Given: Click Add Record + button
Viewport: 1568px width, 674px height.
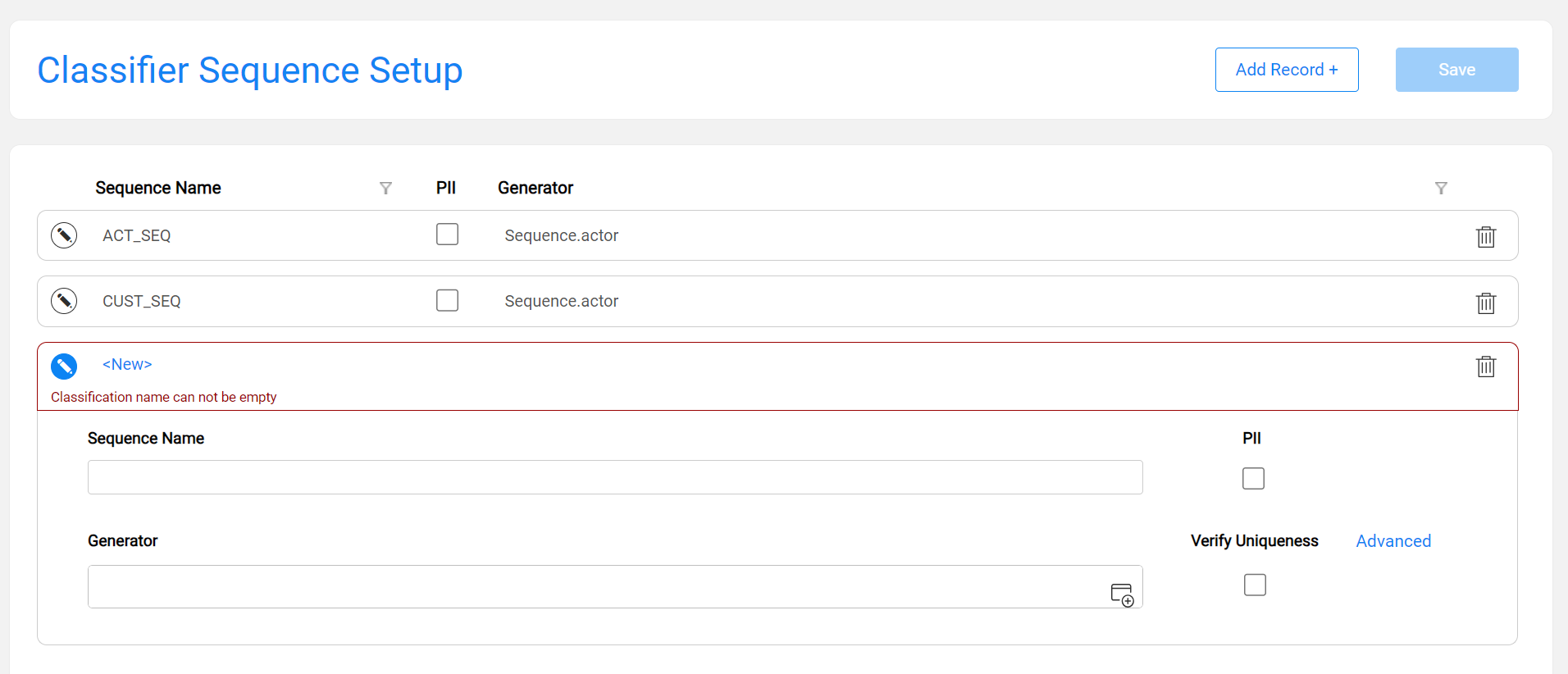Looking at the screenshot, I should point(1287,70).
